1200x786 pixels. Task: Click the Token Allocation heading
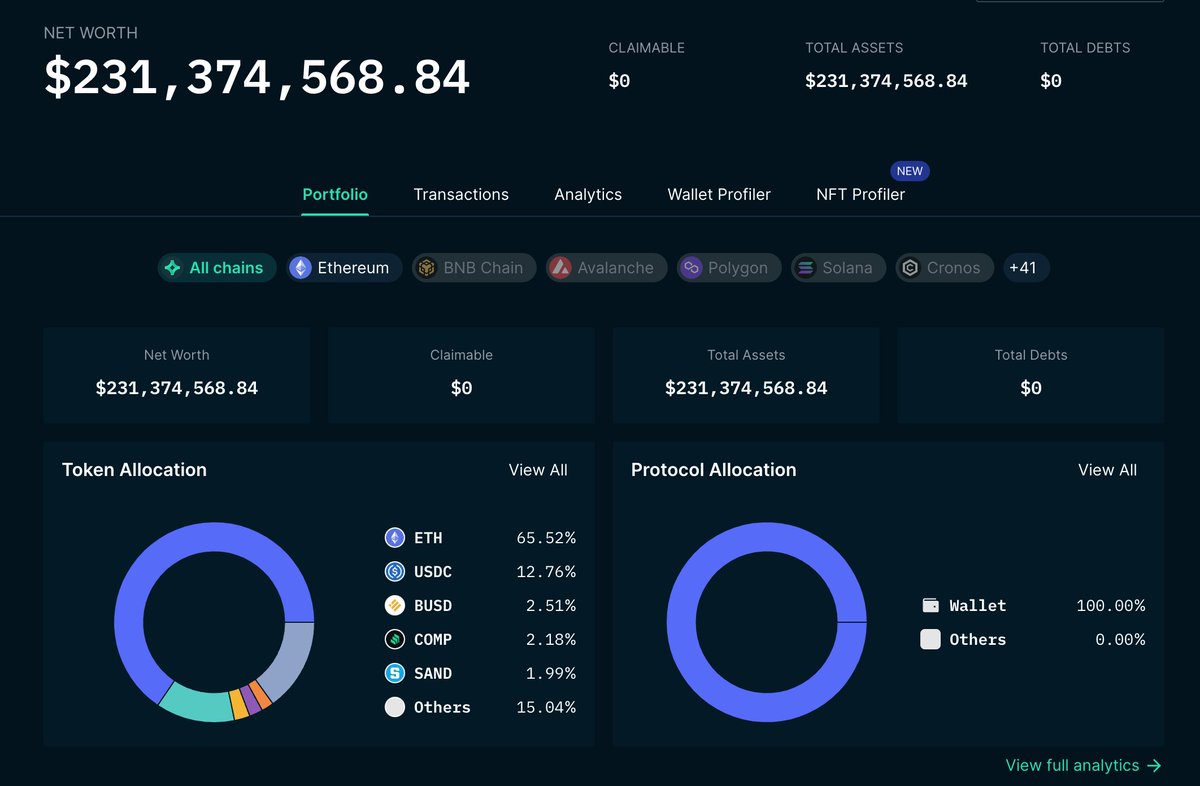[x=134, y=470]
